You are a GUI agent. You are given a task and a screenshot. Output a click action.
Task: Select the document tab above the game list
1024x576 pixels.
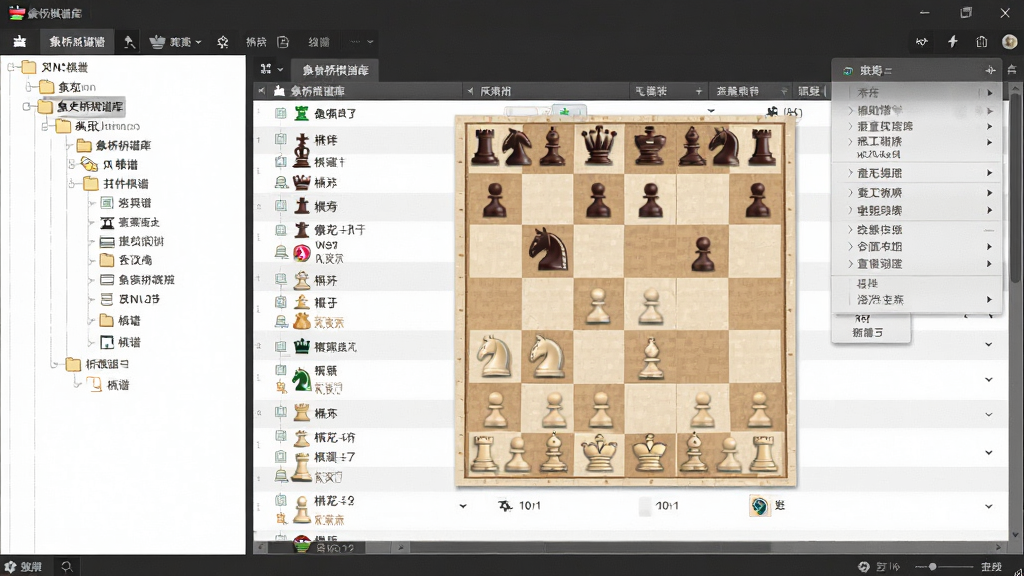point(335,70)
